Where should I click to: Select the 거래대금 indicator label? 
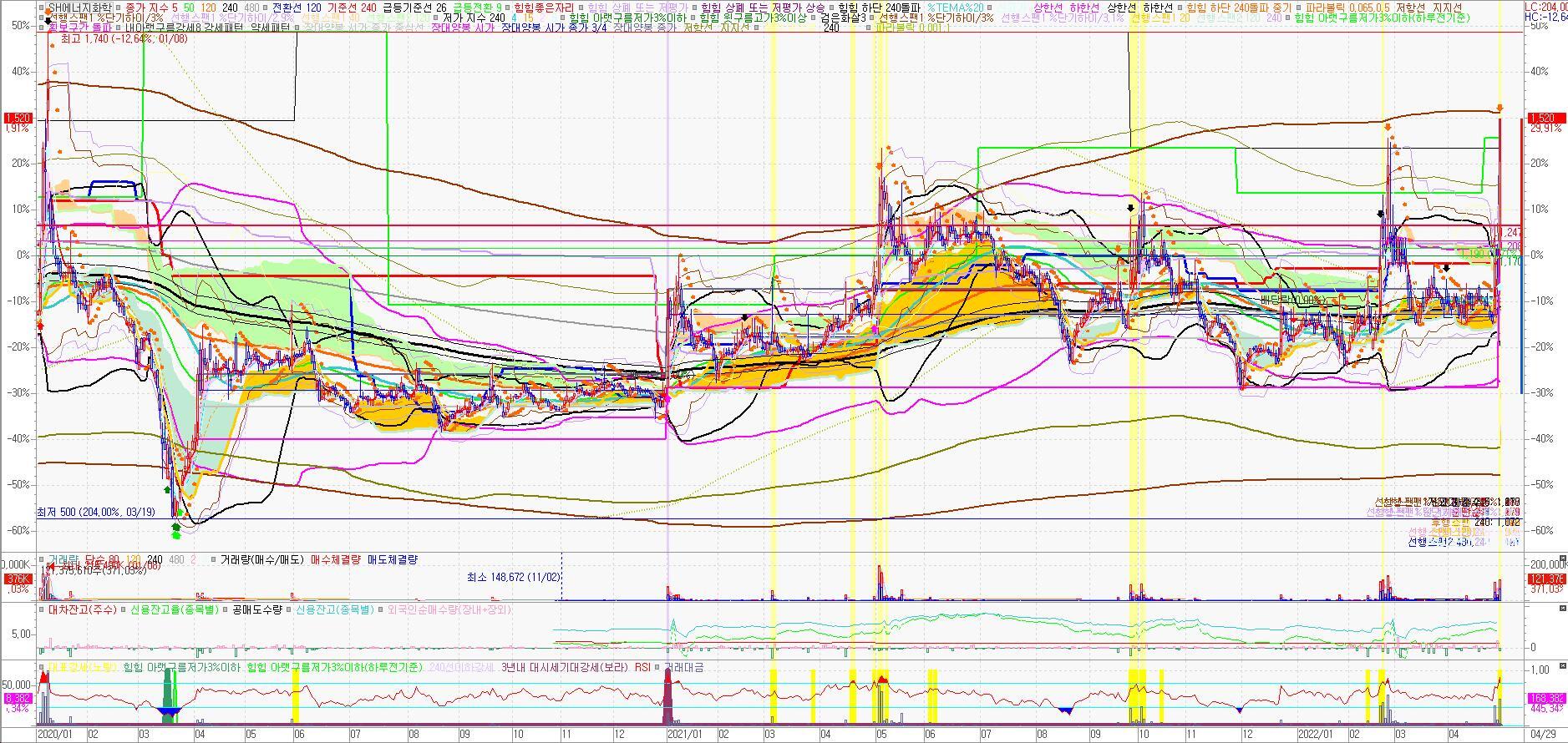point(685,667)
